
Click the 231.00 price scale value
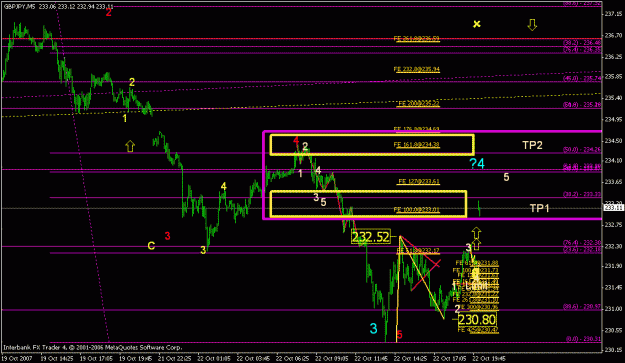point(613,309)
